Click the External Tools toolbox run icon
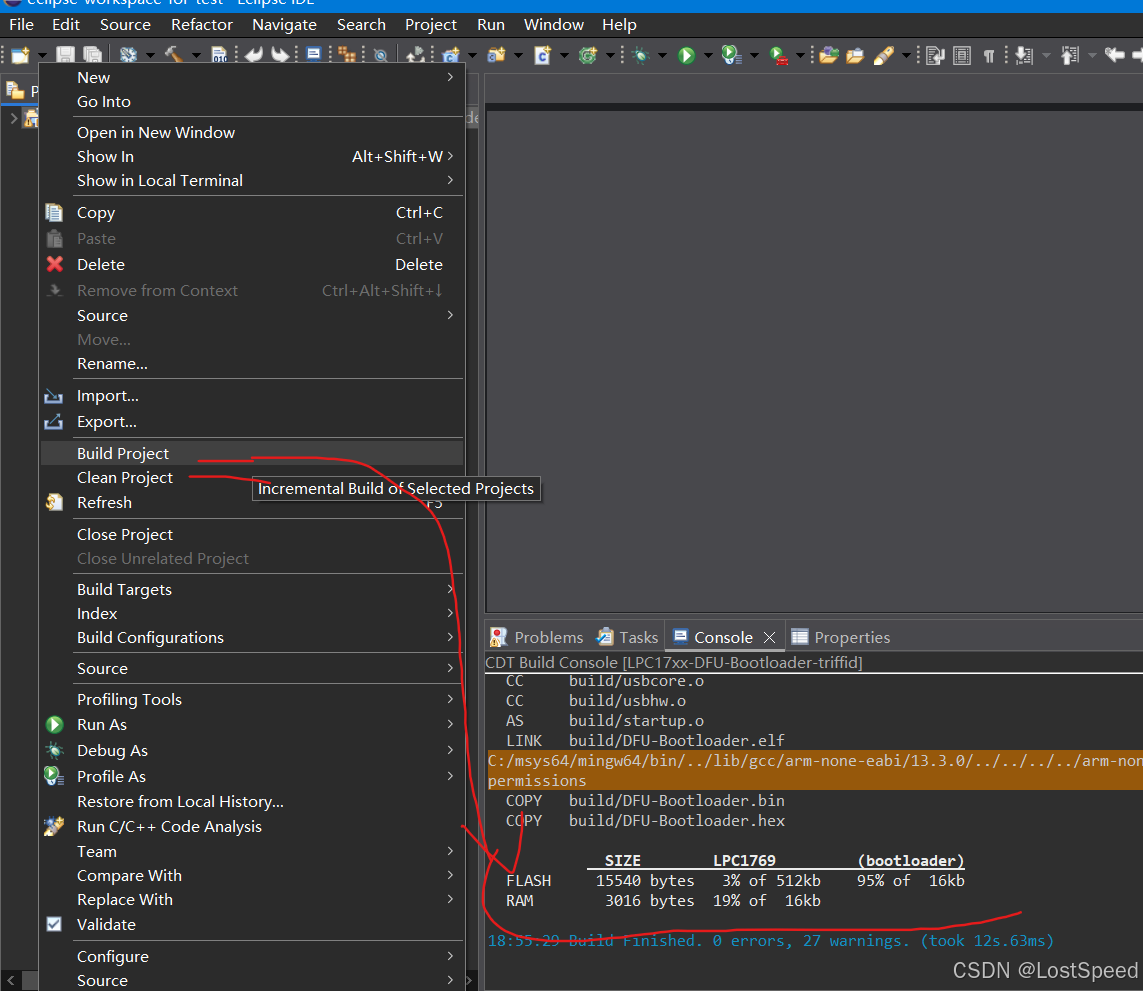This screenshot has height=991, width=1143. coord(779,55)
